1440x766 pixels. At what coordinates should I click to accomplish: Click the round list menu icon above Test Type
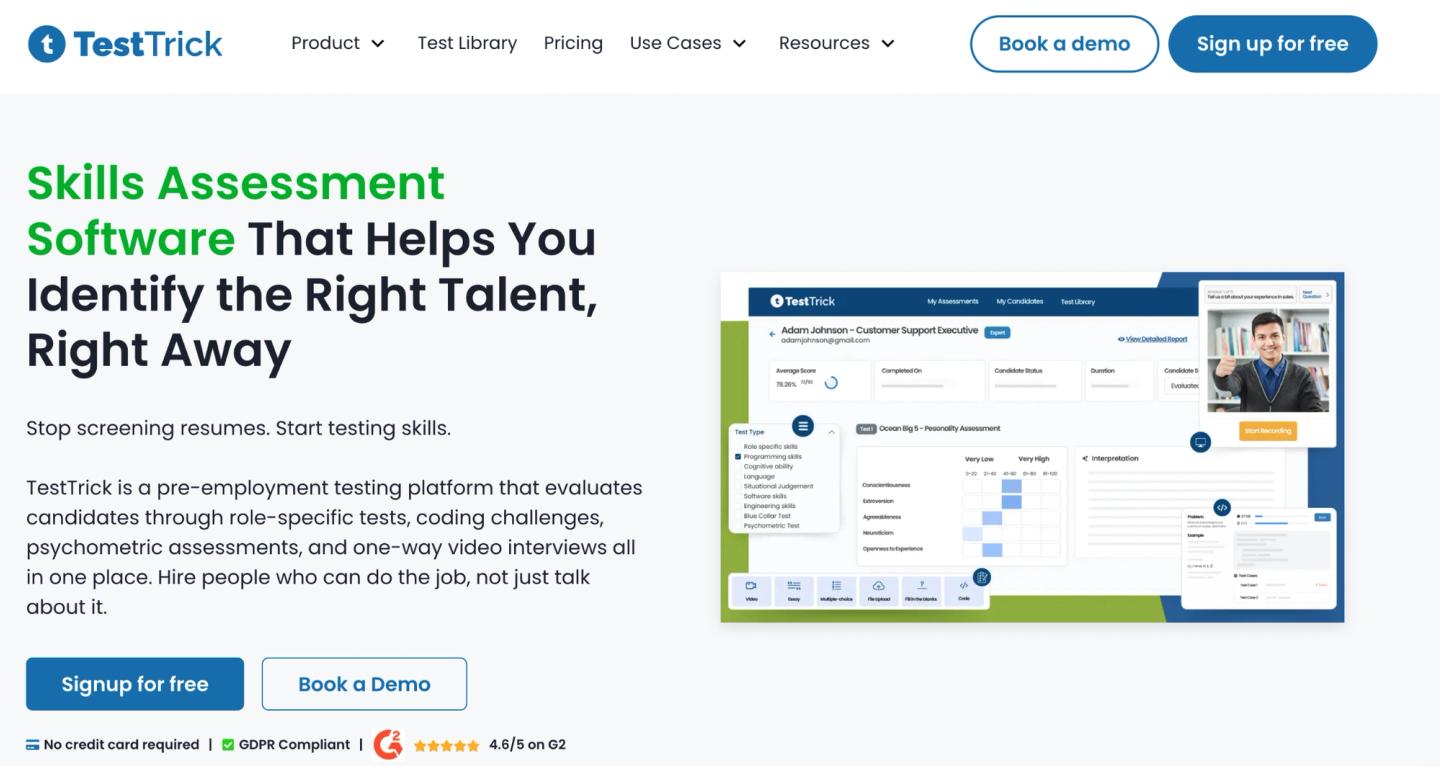pyautogui.click(x=803, y=426)
